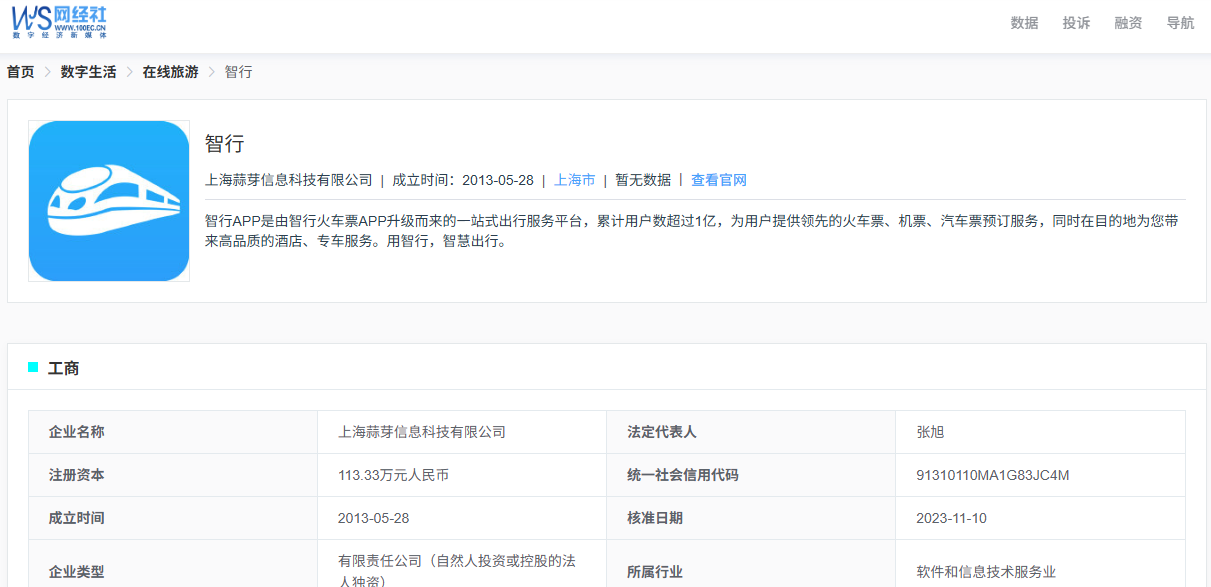Go to 首页 breadcrumb
This screenshot has width=1211, height=587.
coord(20,72)
